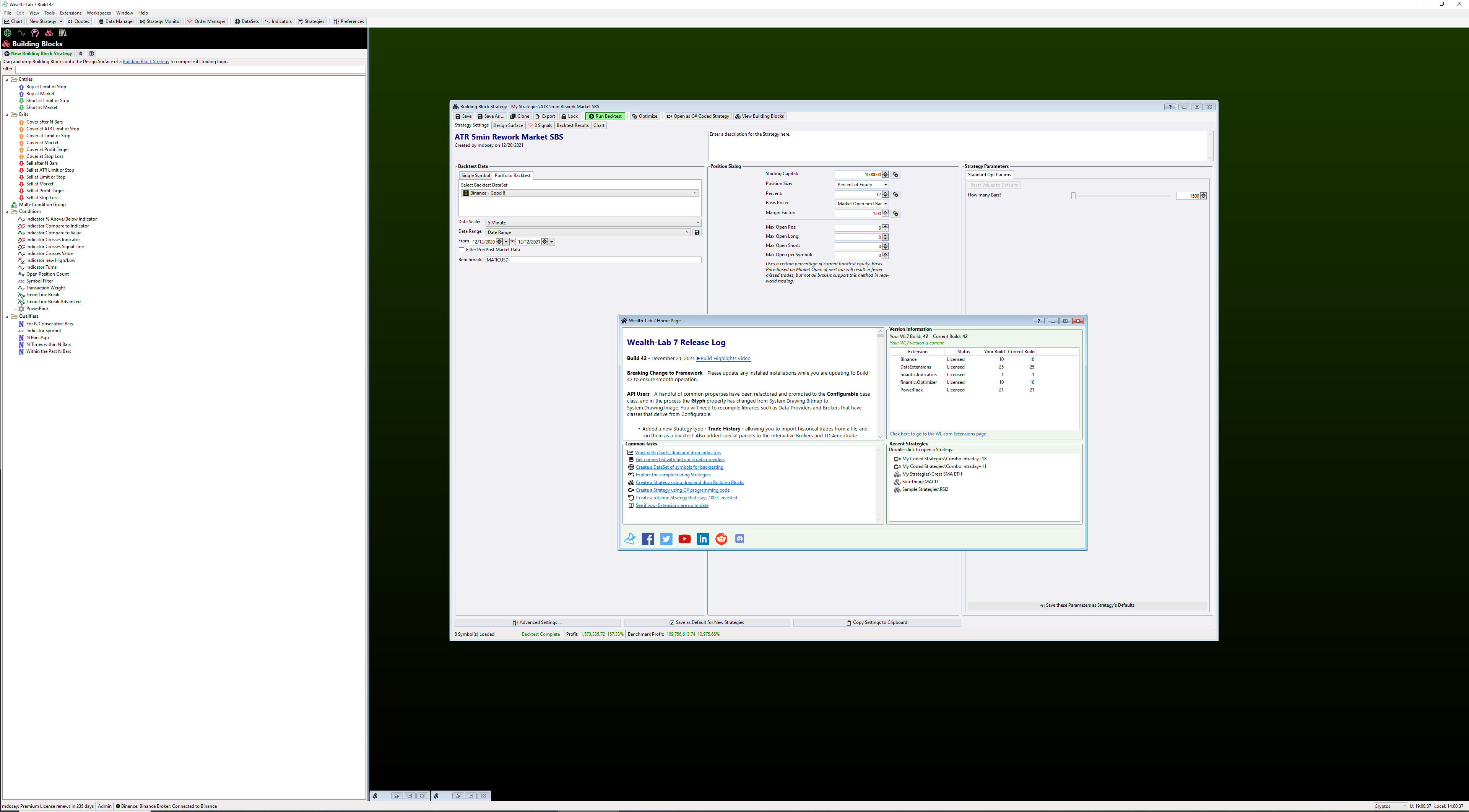Decrease Percent value with the down spinner

[885, 196]
